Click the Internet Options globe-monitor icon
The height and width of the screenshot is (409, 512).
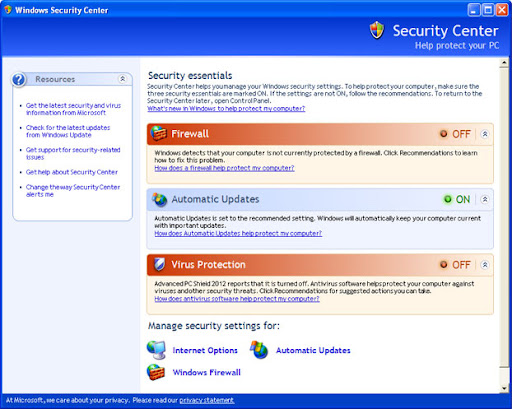point(156,350)
